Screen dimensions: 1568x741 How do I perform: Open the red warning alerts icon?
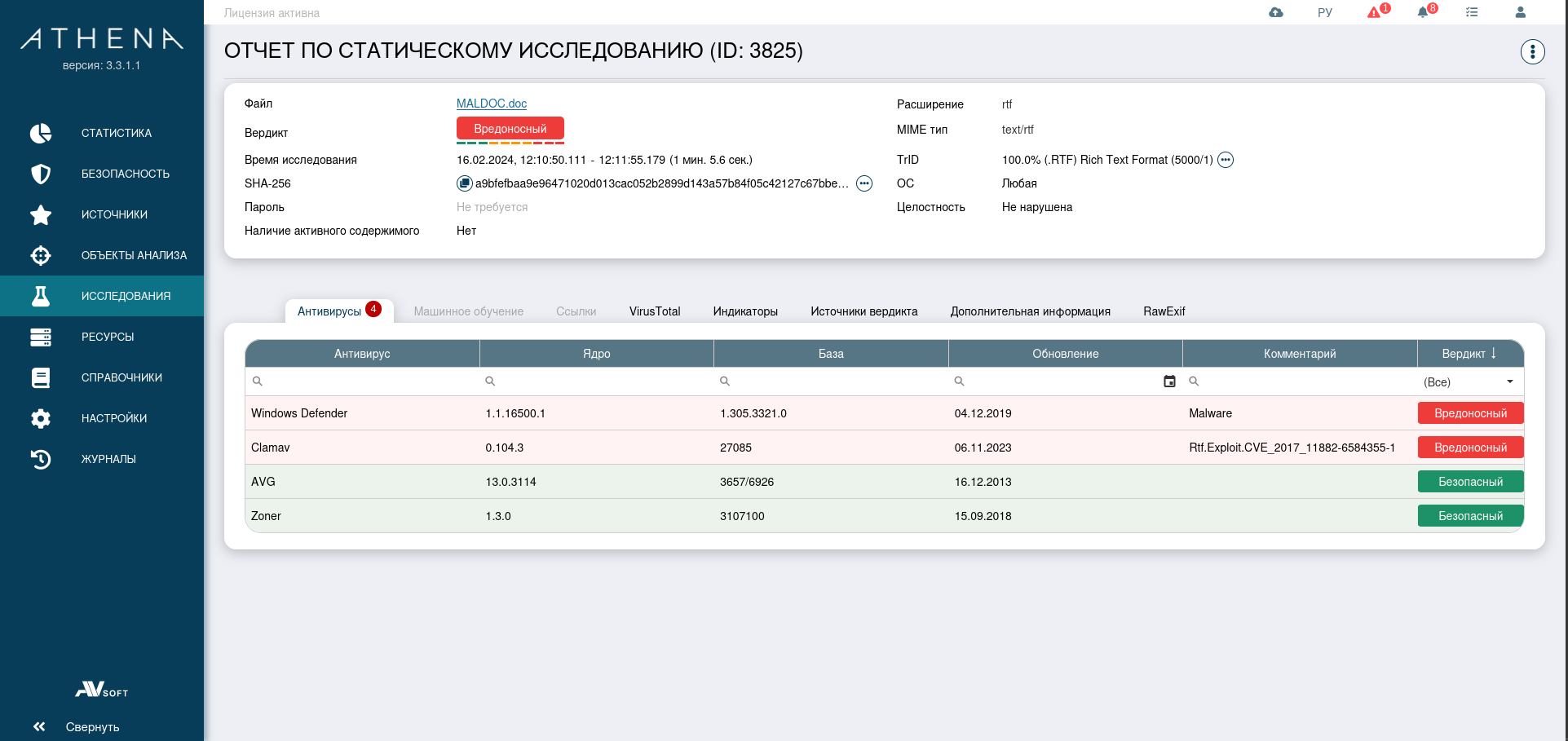point(1375,12)
